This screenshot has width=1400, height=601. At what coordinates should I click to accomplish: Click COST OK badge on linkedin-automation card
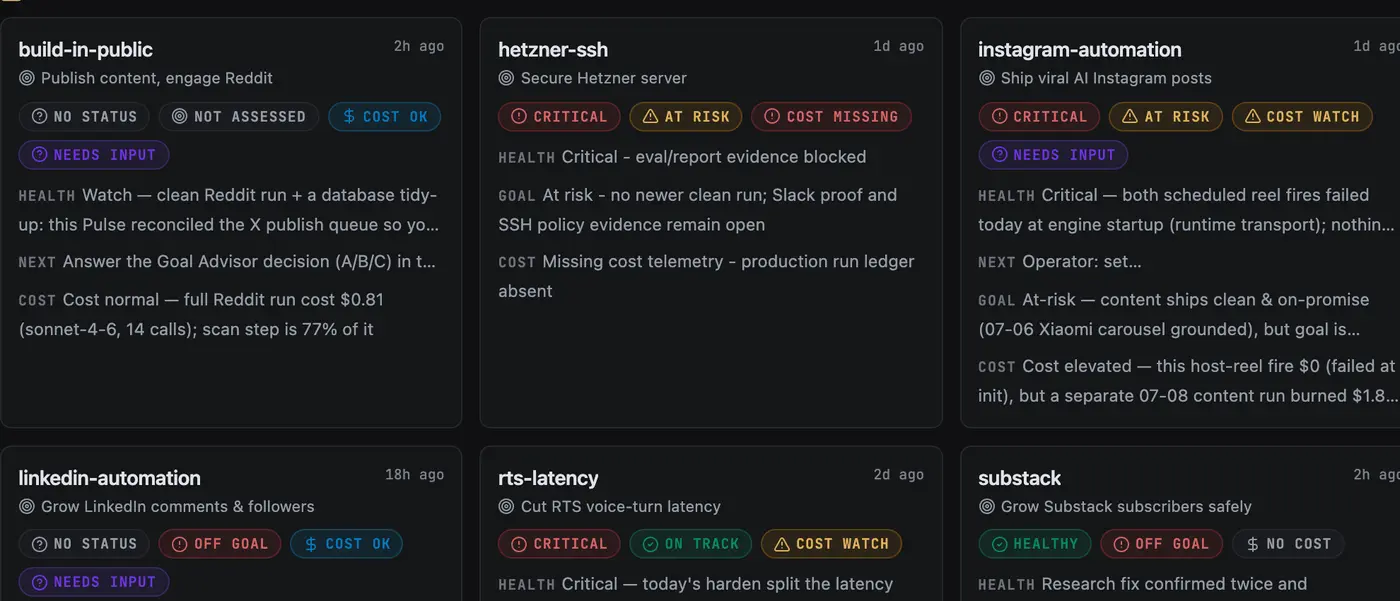click(347, 544)
